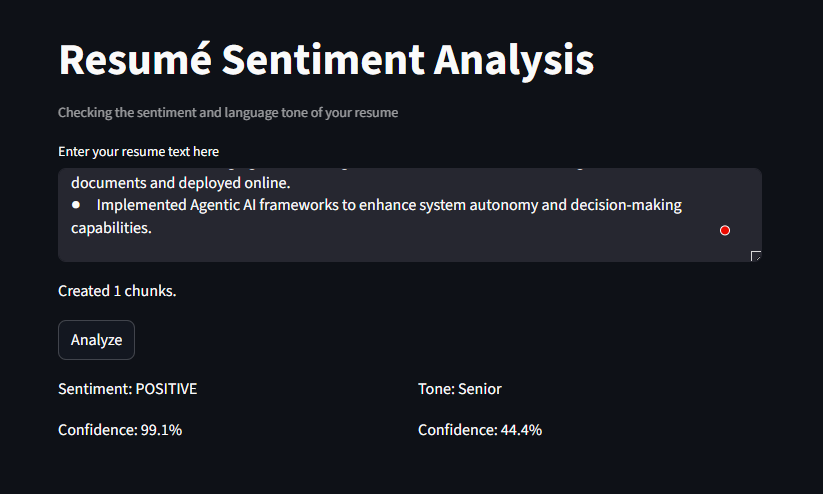Image resolution: width=823 pixels, height=494 pixels.
Task: Click the red dot icon in textarea
Action: (725, 230)
